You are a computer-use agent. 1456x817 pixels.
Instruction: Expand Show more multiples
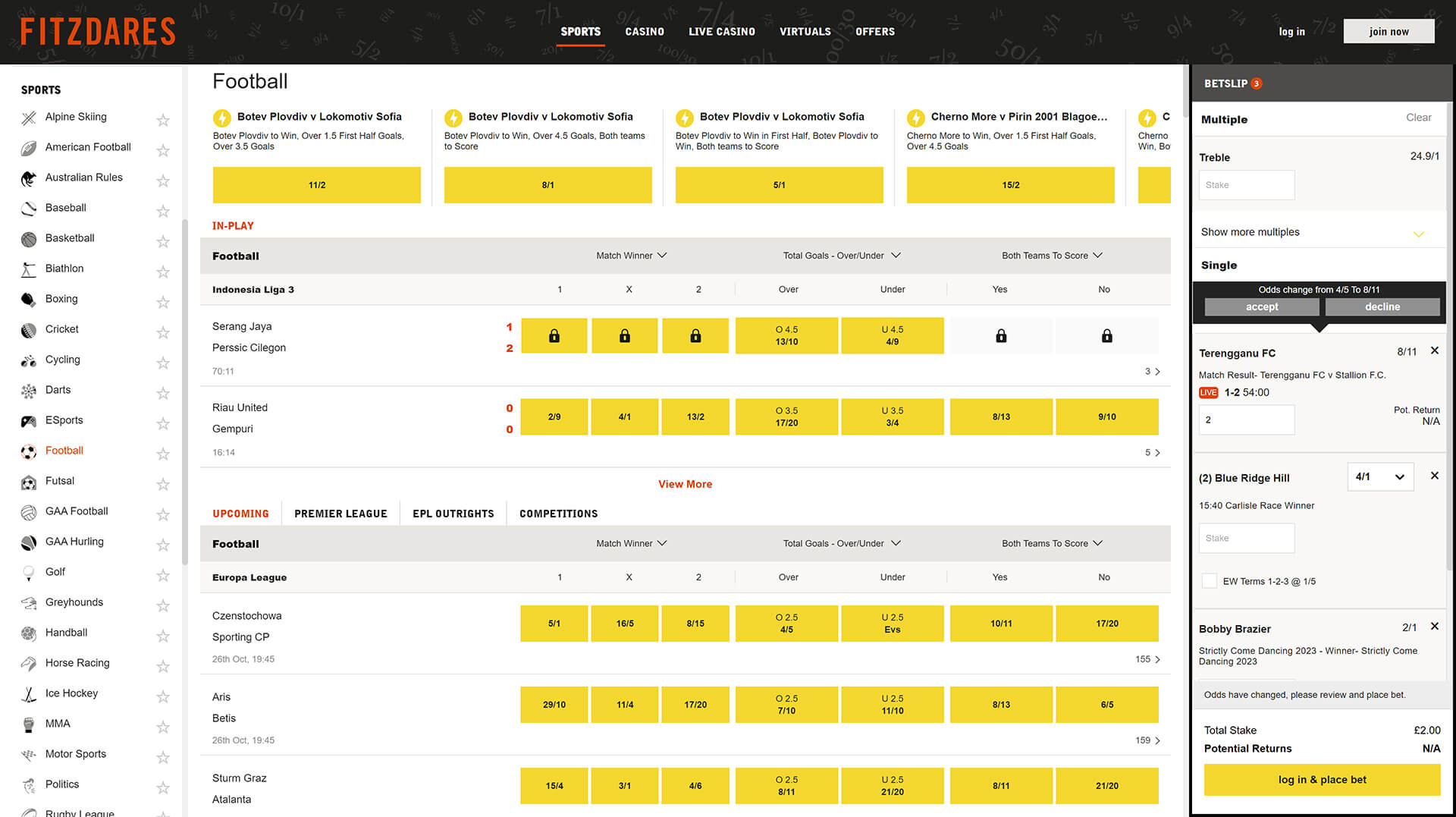click(x=1319, y=232)
